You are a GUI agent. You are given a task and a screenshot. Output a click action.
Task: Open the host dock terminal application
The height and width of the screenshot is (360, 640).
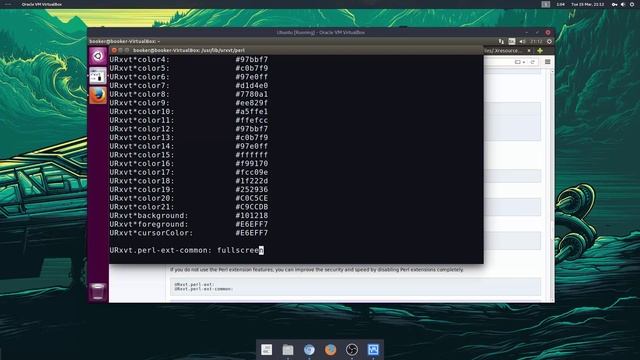[x=267, y=349]
